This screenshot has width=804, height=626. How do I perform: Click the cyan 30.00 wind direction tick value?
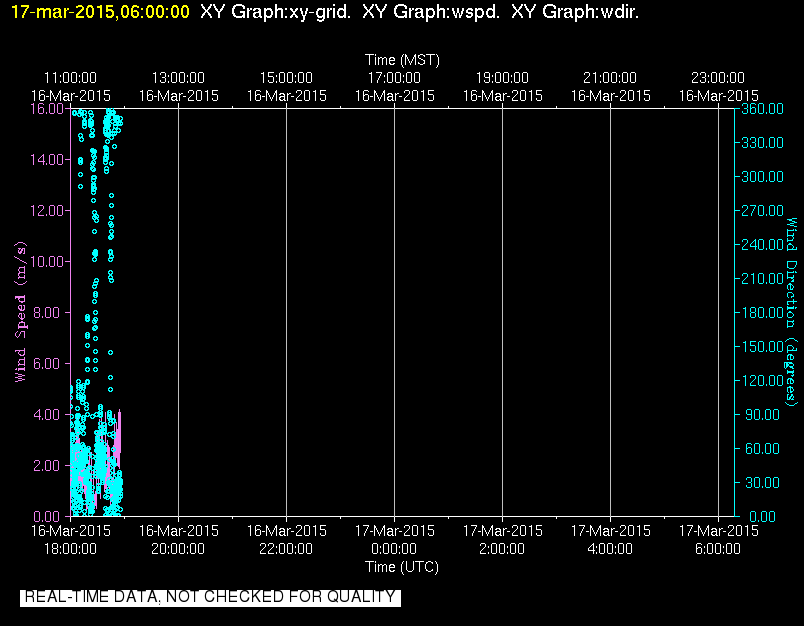(x=762, y=482)
